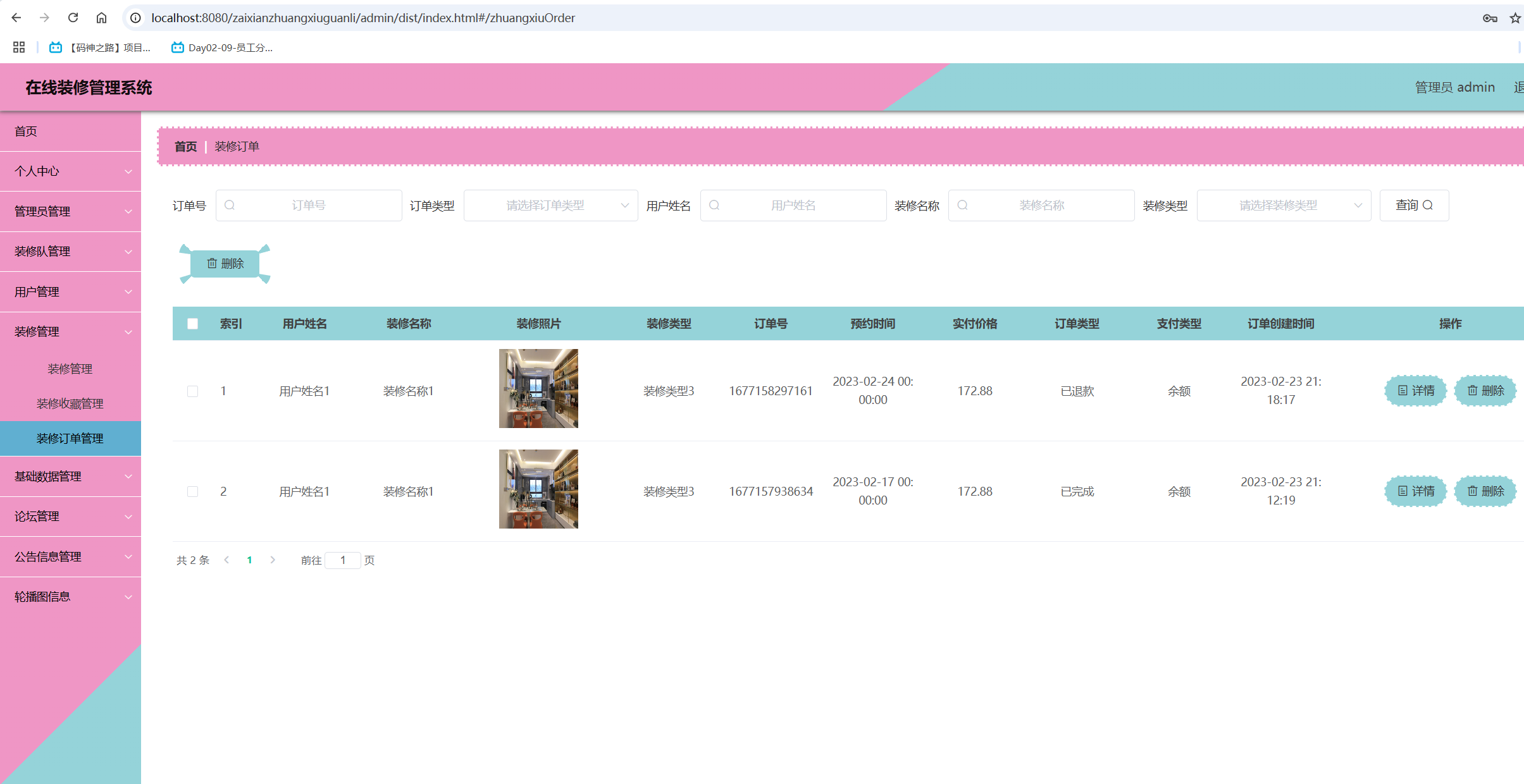The image size is (1524, 784).
Task: Open the 订单类型 dropdown
Action: pos(550,205)
